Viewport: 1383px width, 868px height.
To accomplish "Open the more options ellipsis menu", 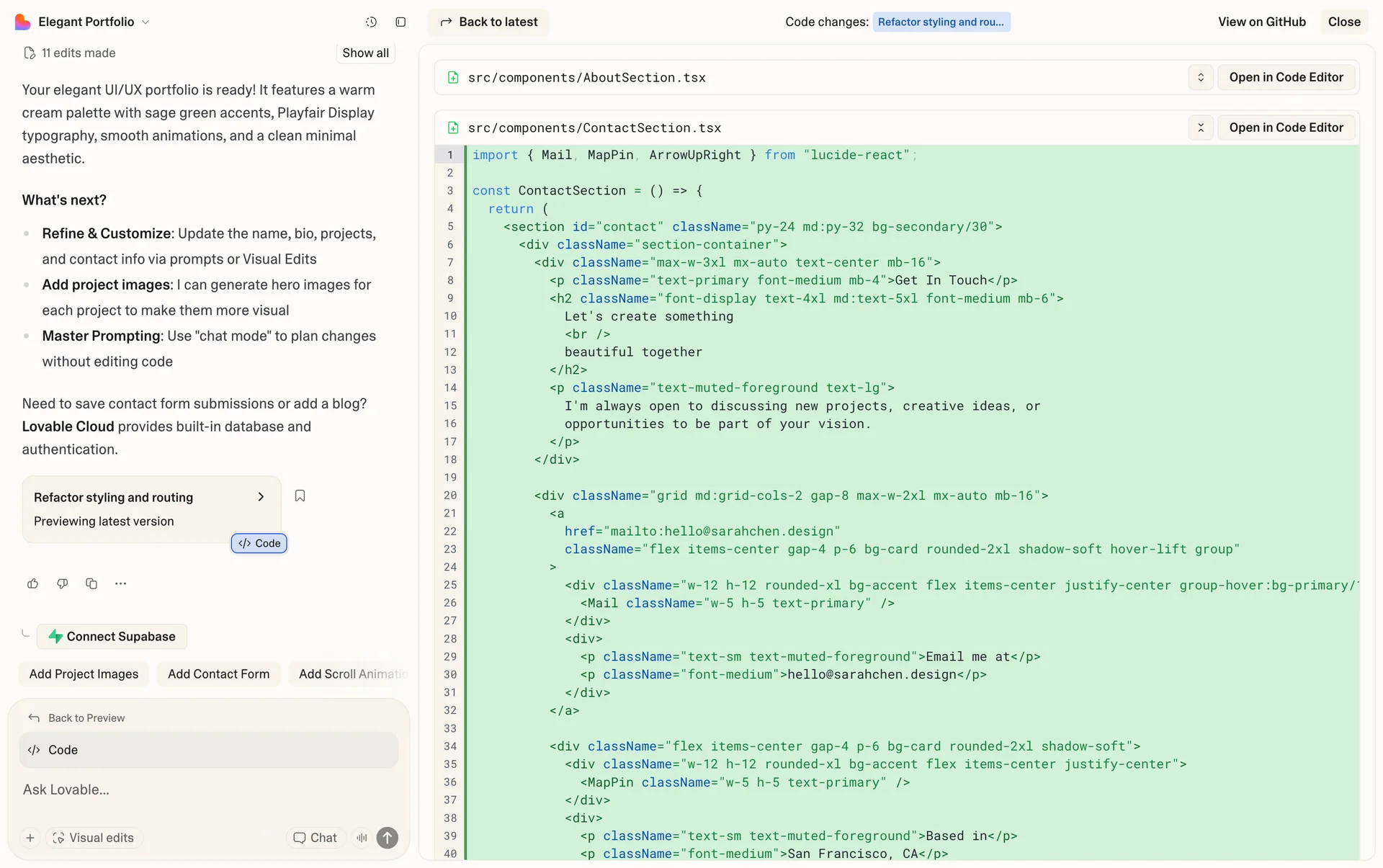I will click(120, 583).
